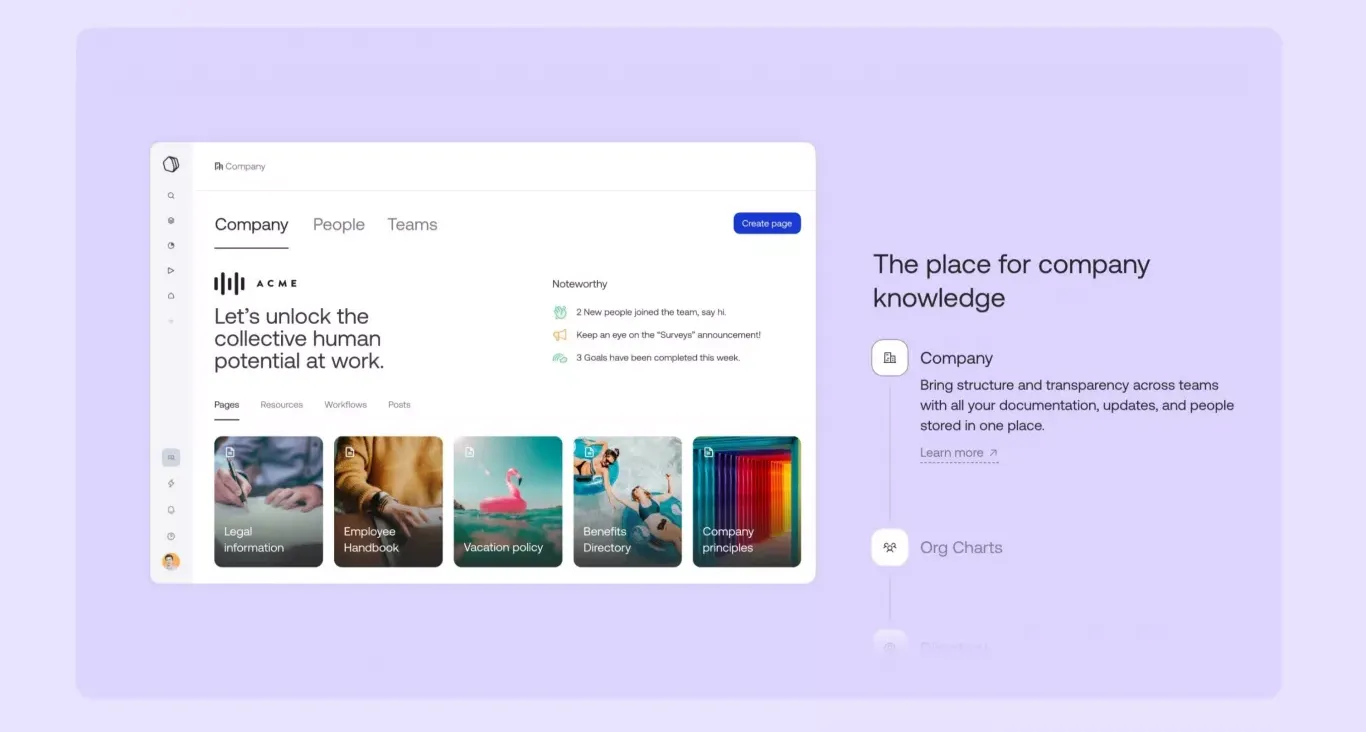Open the Benefits Directory page card
The height and width of the screenshot is (732, 1366).
pos(627,501)
